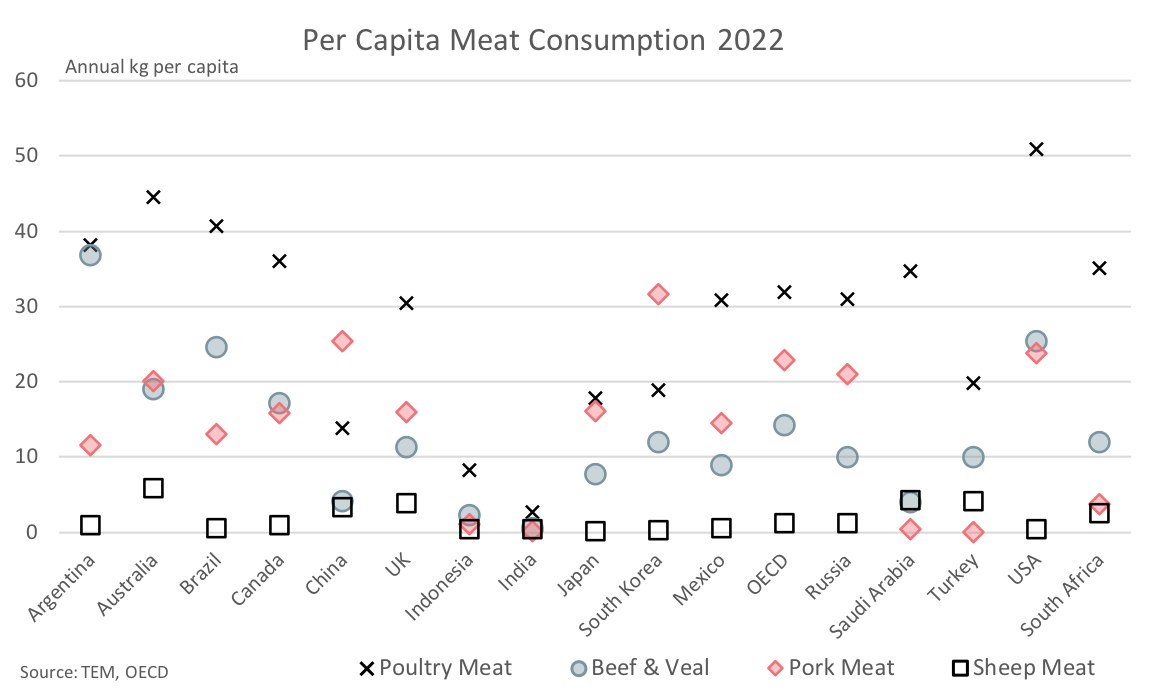The height and width of the screenshot is (697, 1154).
Task: Click China's pork meat diamond marker
Action: [342, 341]
